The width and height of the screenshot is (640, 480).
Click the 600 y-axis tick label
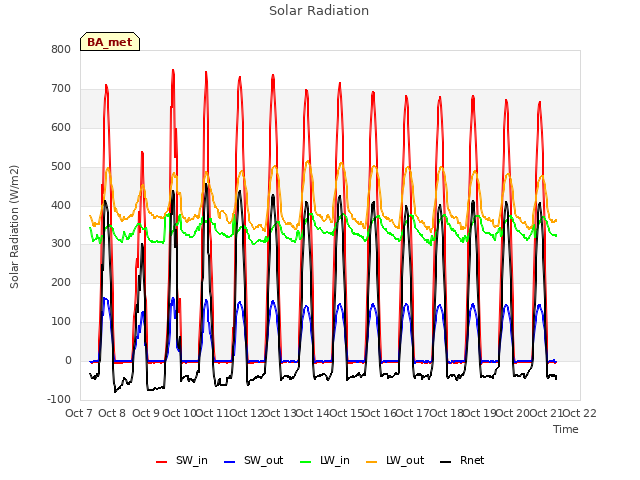tap(61, 128)
